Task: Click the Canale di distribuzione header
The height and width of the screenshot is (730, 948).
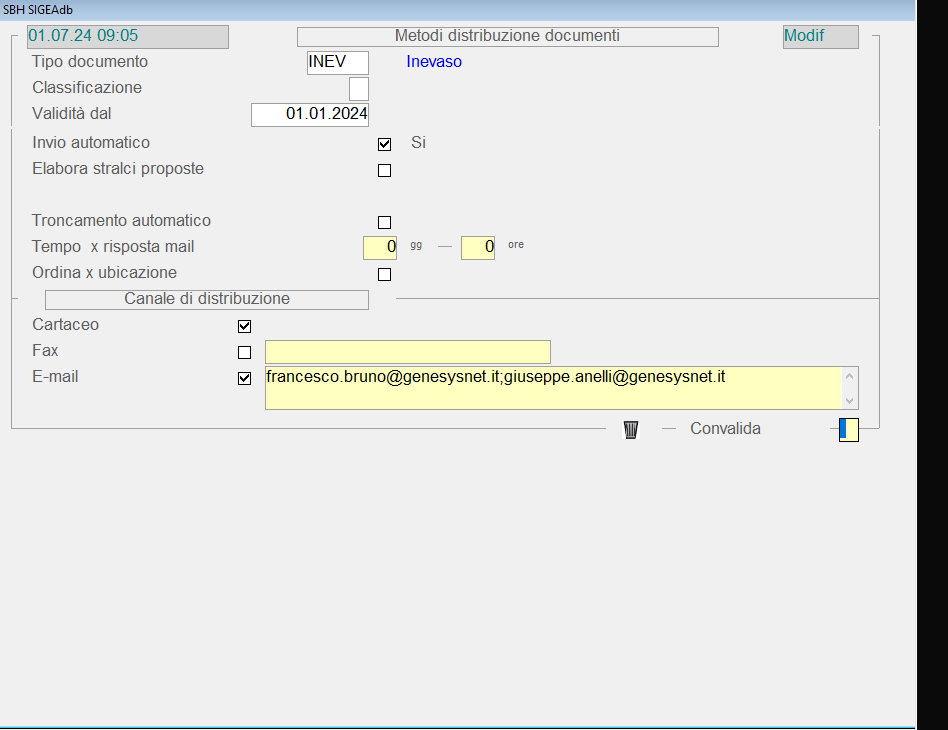Action: (207, 299)
